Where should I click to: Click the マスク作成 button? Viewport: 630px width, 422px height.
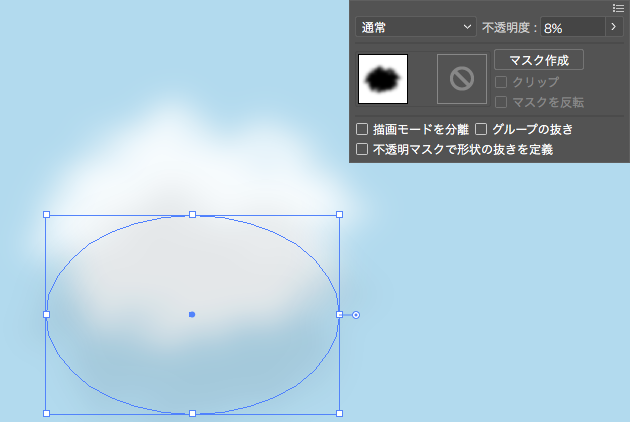(539, 60)
